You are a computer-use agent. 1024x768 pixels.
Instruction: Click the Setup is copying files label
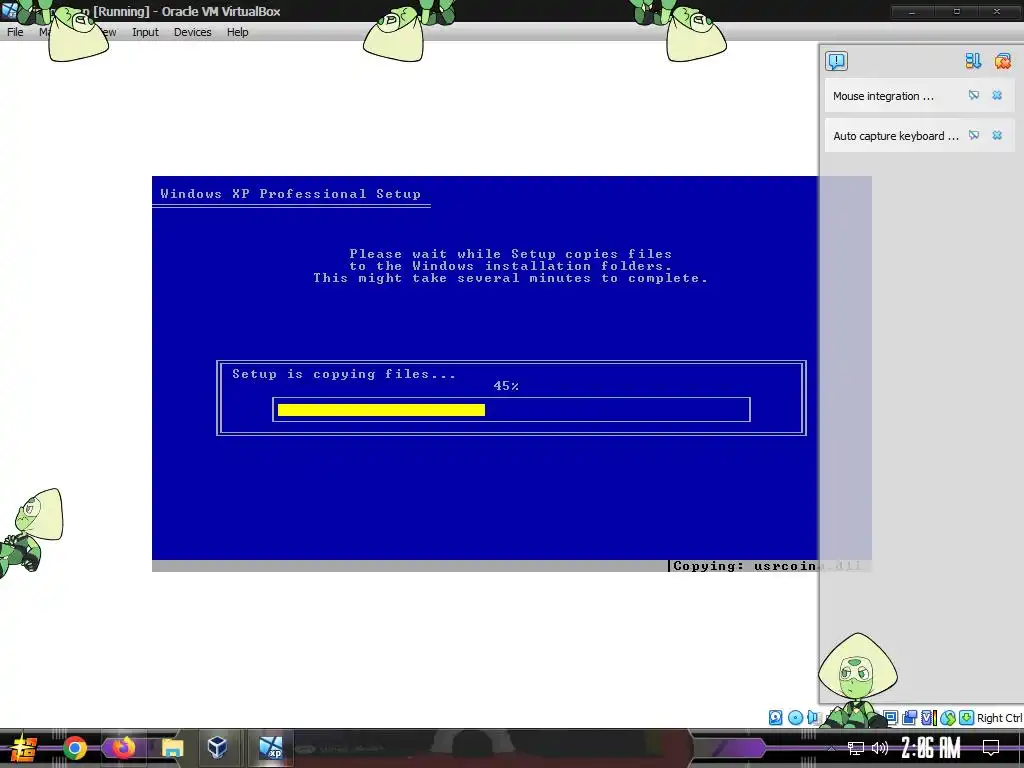click(344, 374)
